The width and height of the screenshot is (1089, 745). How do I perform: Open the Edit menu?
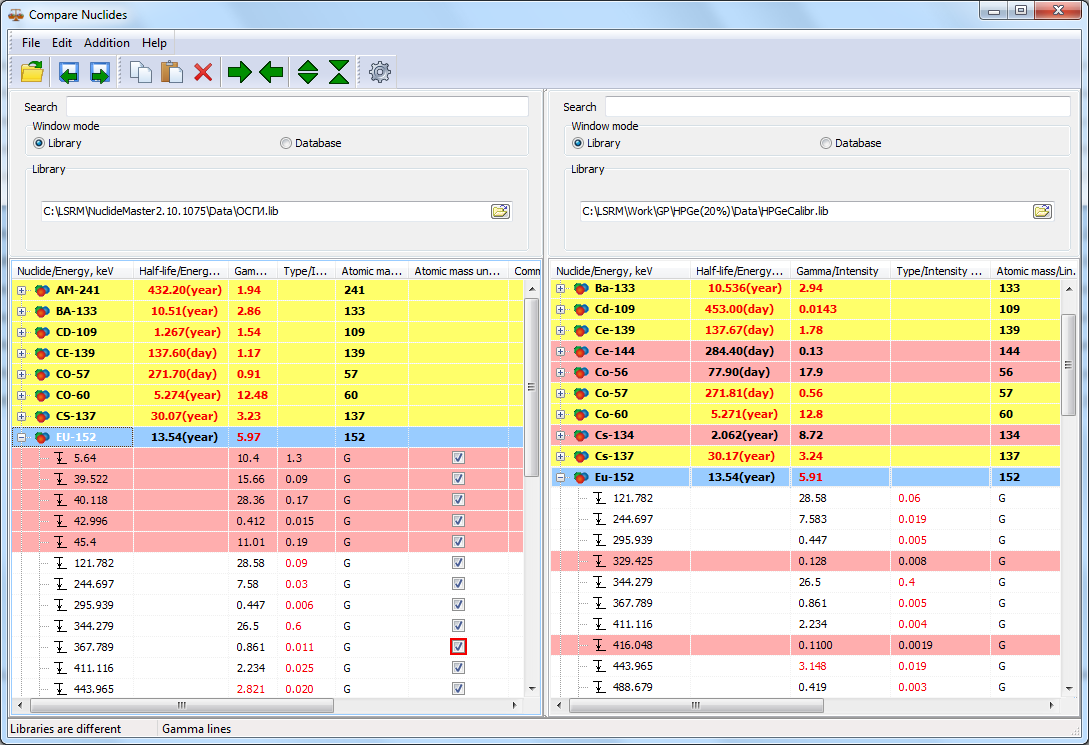tap(62, 43)
